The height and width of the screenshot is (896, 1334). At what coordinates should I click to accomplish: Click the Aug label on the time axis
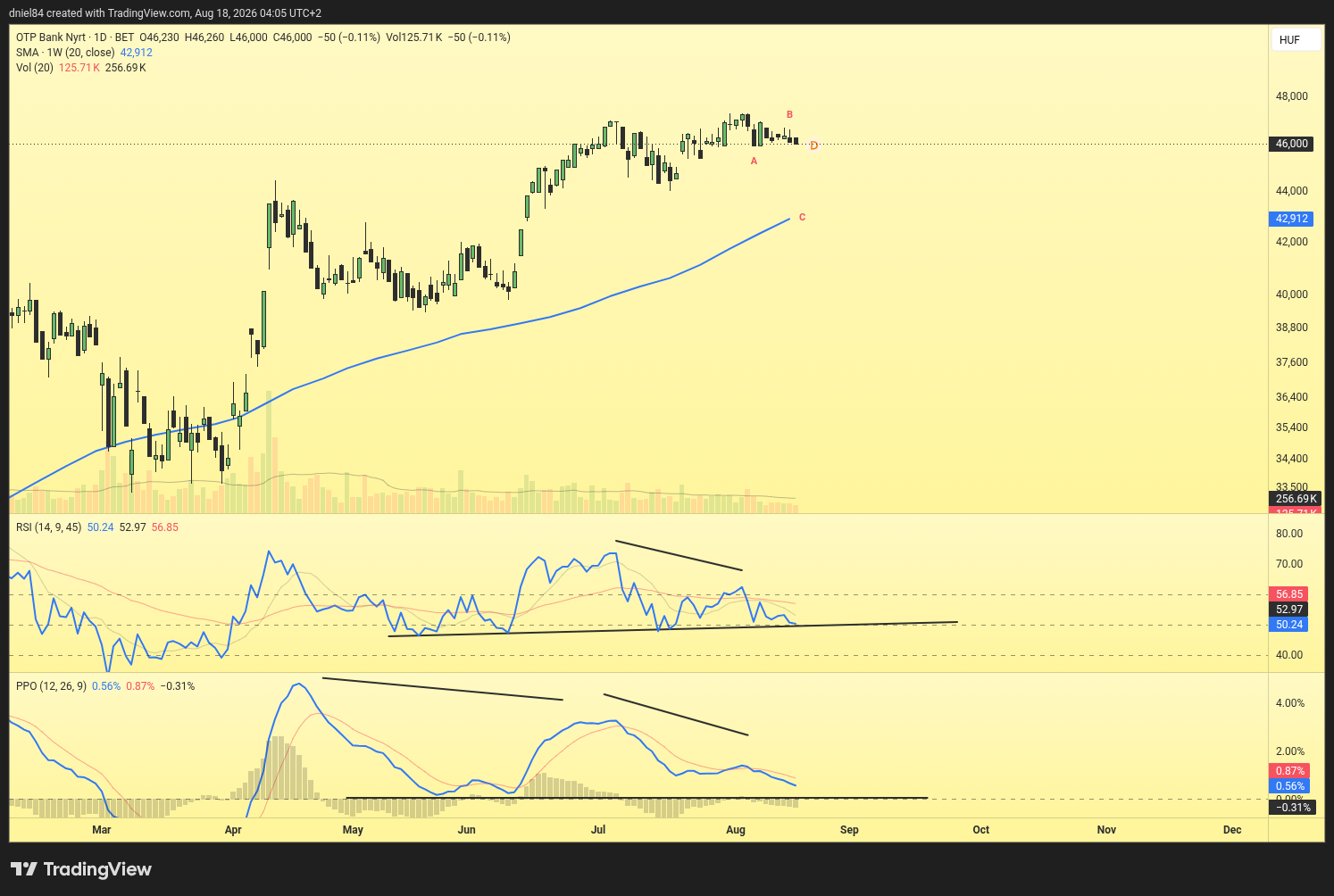[x=736, y=830]
